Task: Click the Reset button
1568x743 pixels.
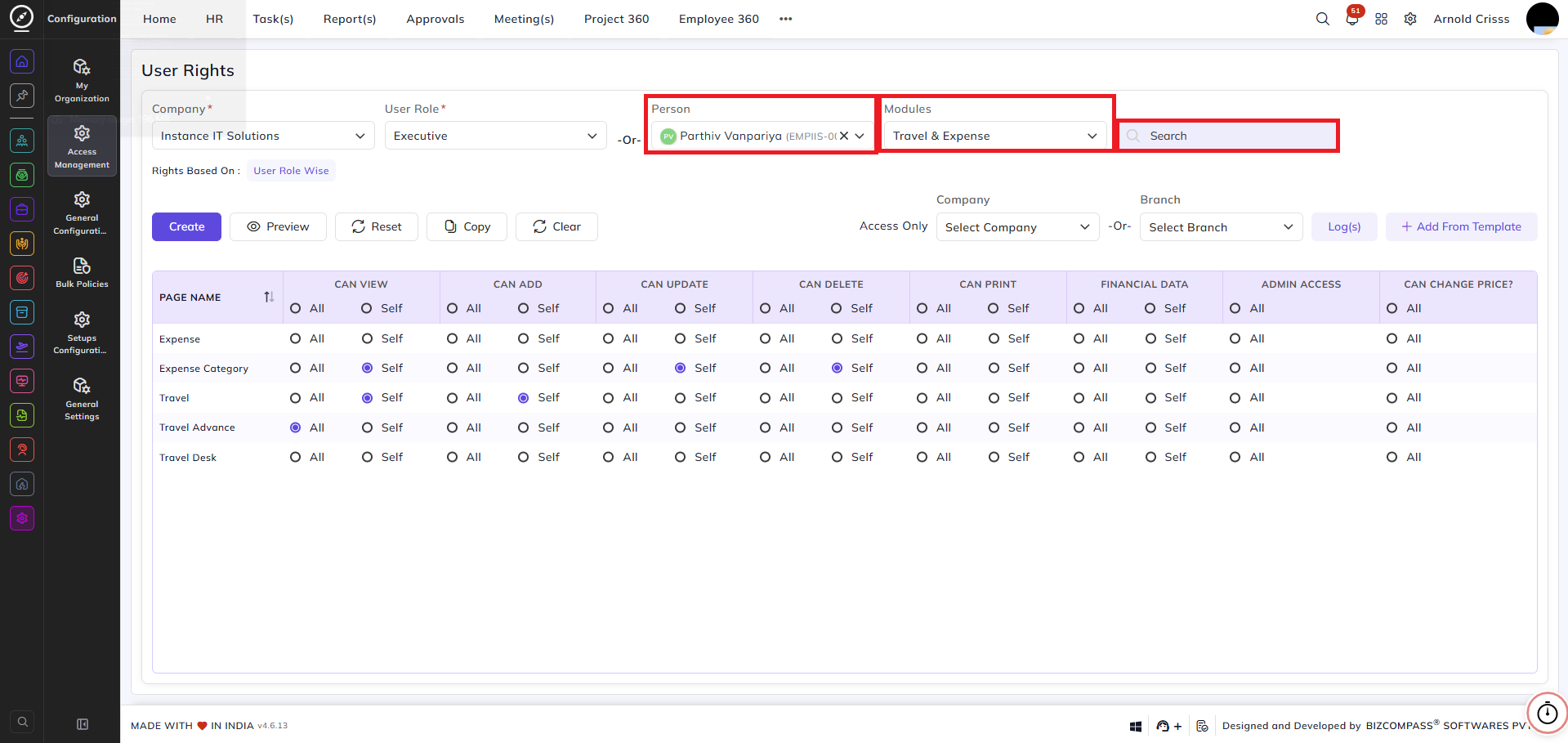Action: [377, 227]
